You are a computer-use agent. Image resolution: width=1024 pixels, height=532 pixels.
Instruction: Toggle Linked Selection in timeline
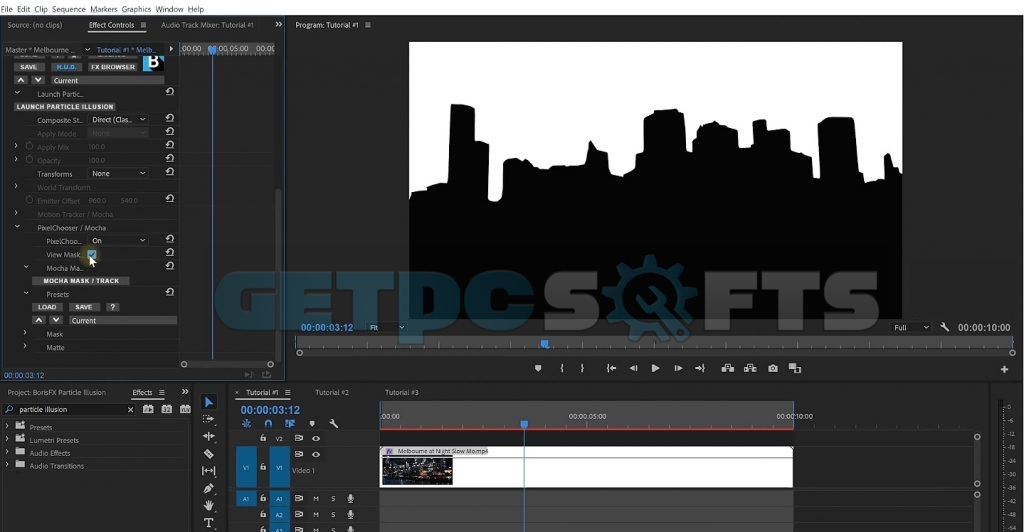tap(289, 424)
